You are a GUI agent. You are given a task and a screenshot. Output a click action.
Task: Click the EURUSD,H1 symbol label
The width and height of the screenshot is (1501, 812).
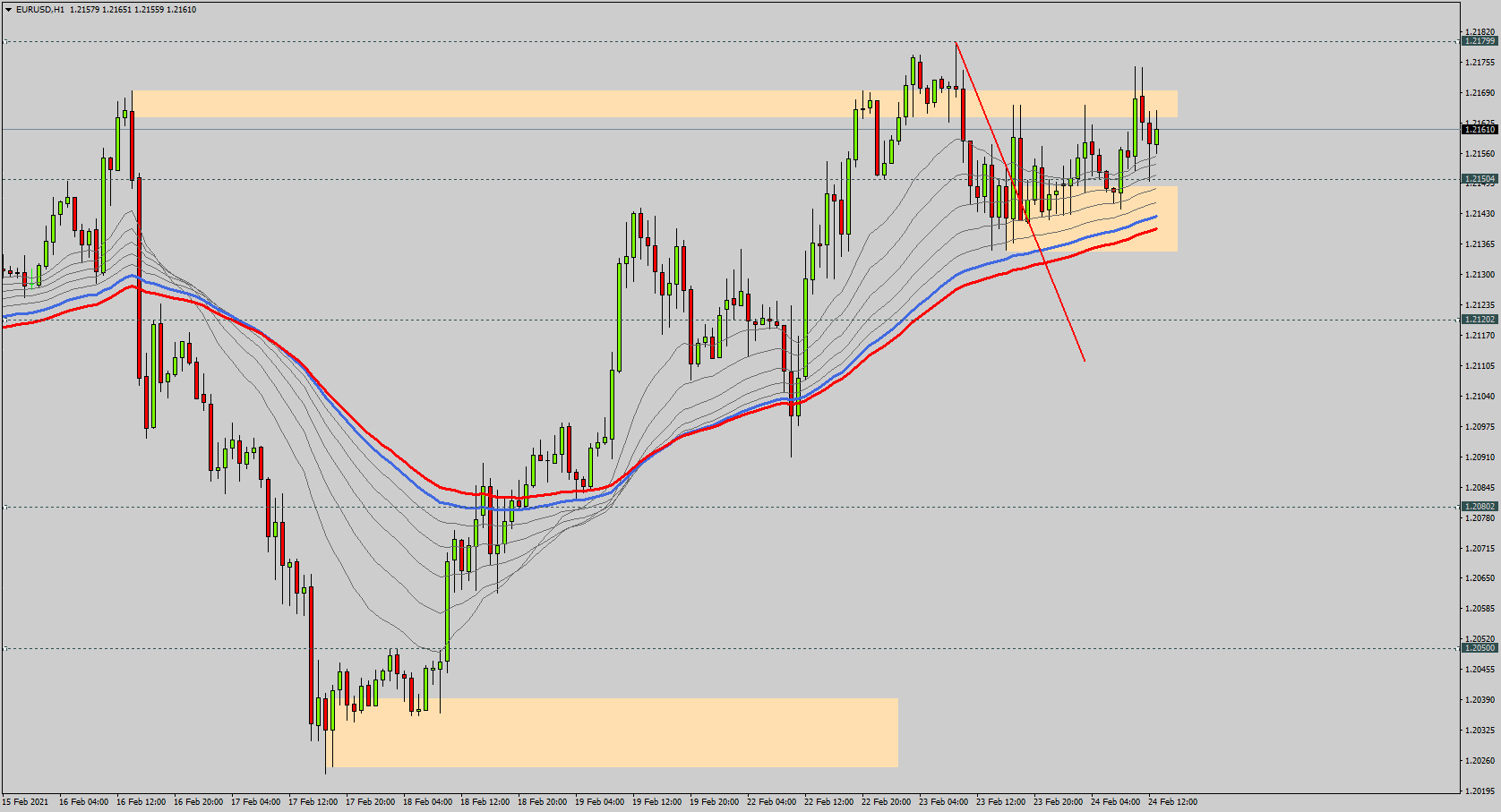tap(40, 10)
